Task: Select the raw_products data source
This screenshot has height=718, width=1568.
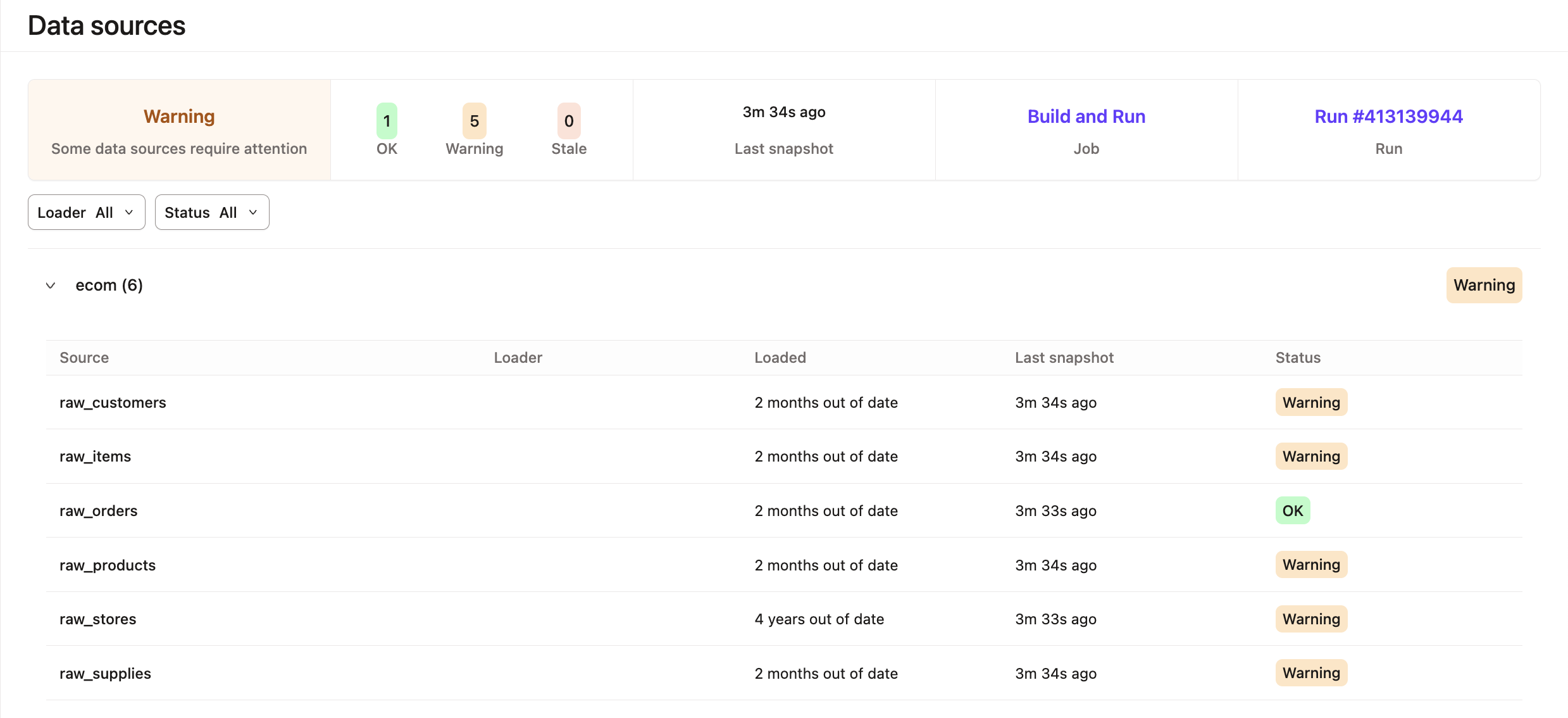Action: pos(108,564)
